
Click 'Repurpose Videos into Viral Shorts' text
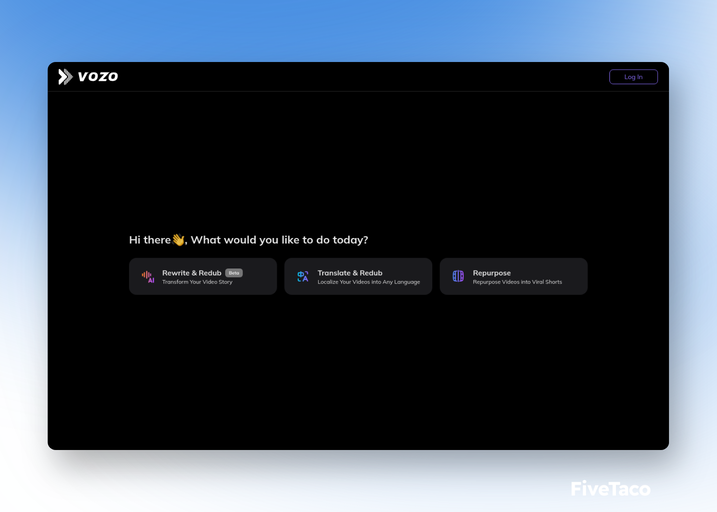click(517, 282)
